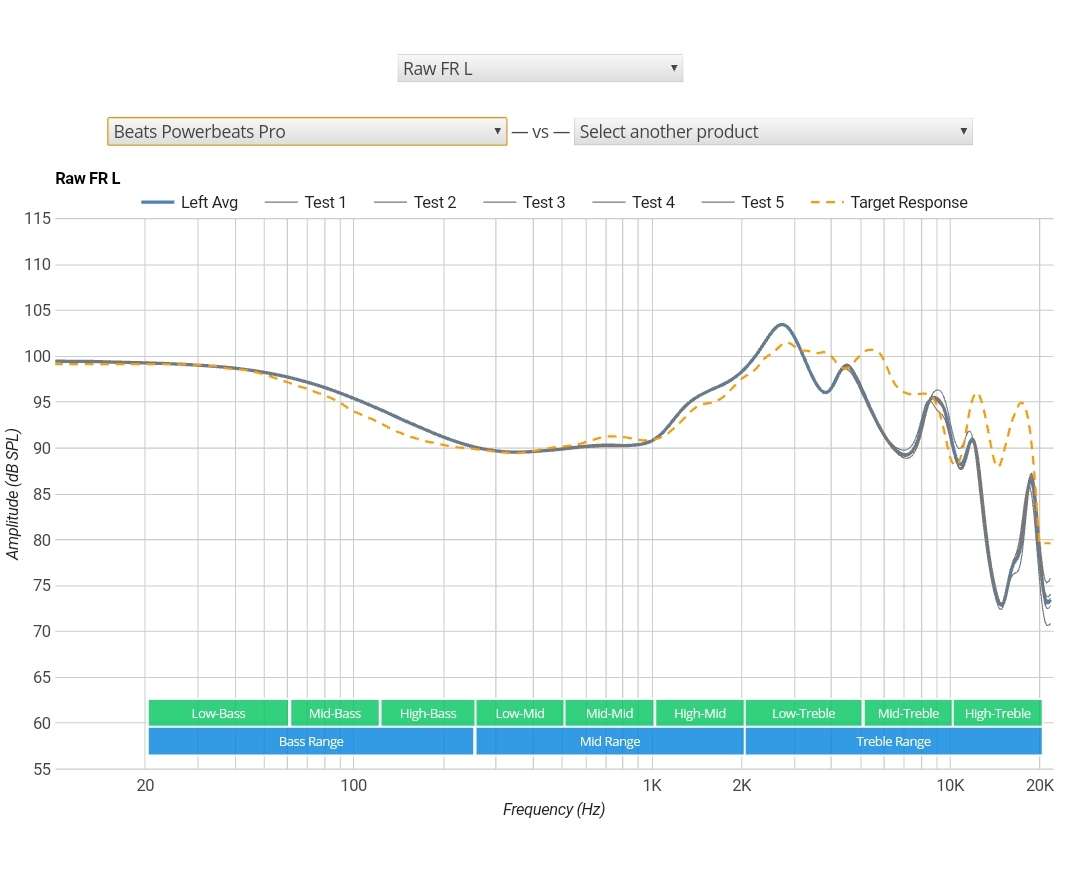
Task: Click the Low-Treble band label
Action: click(x=803, y=713)
